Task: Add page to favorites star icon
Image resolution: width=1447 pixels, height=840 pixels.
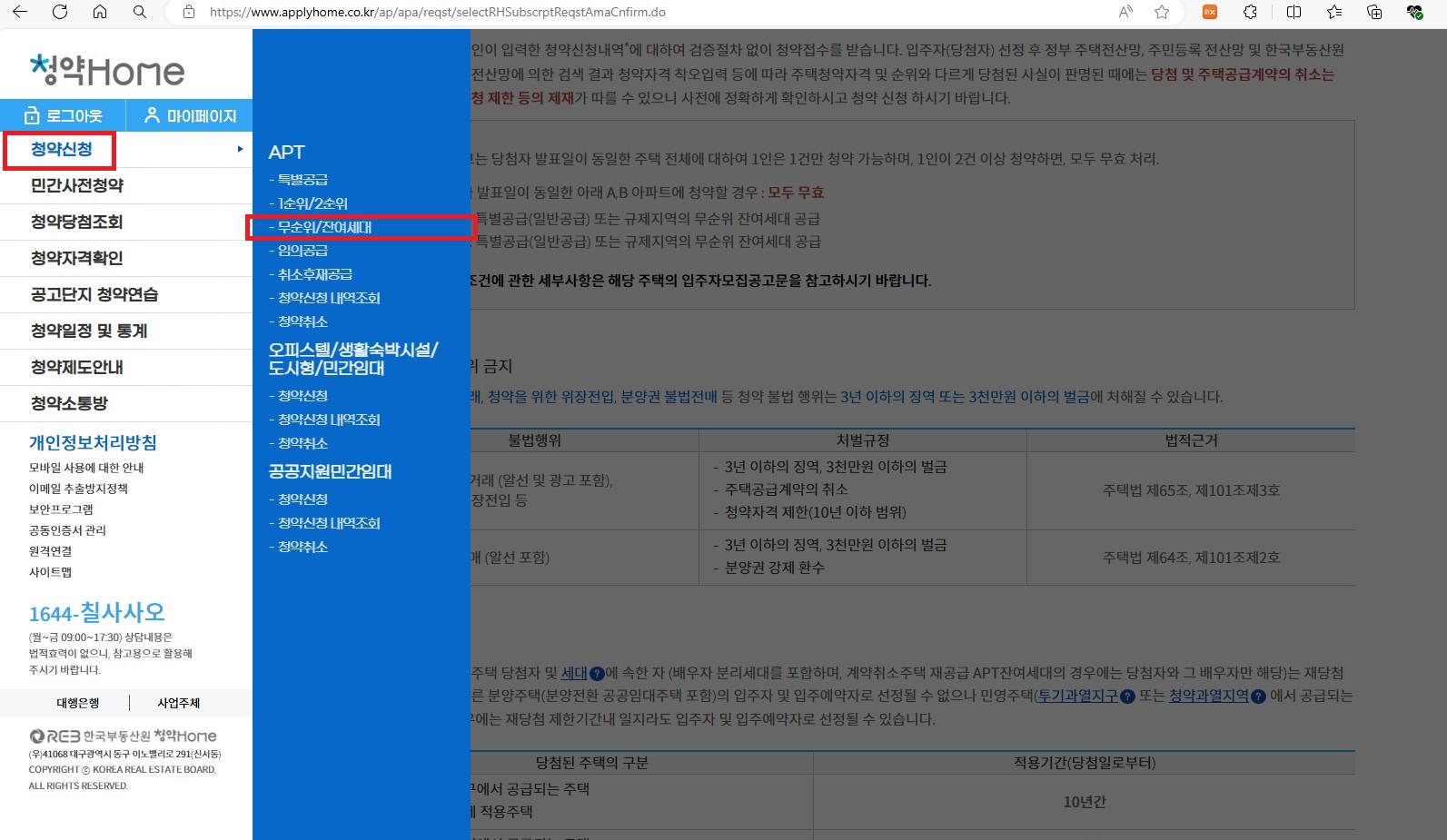Action: pos(1162,12)
